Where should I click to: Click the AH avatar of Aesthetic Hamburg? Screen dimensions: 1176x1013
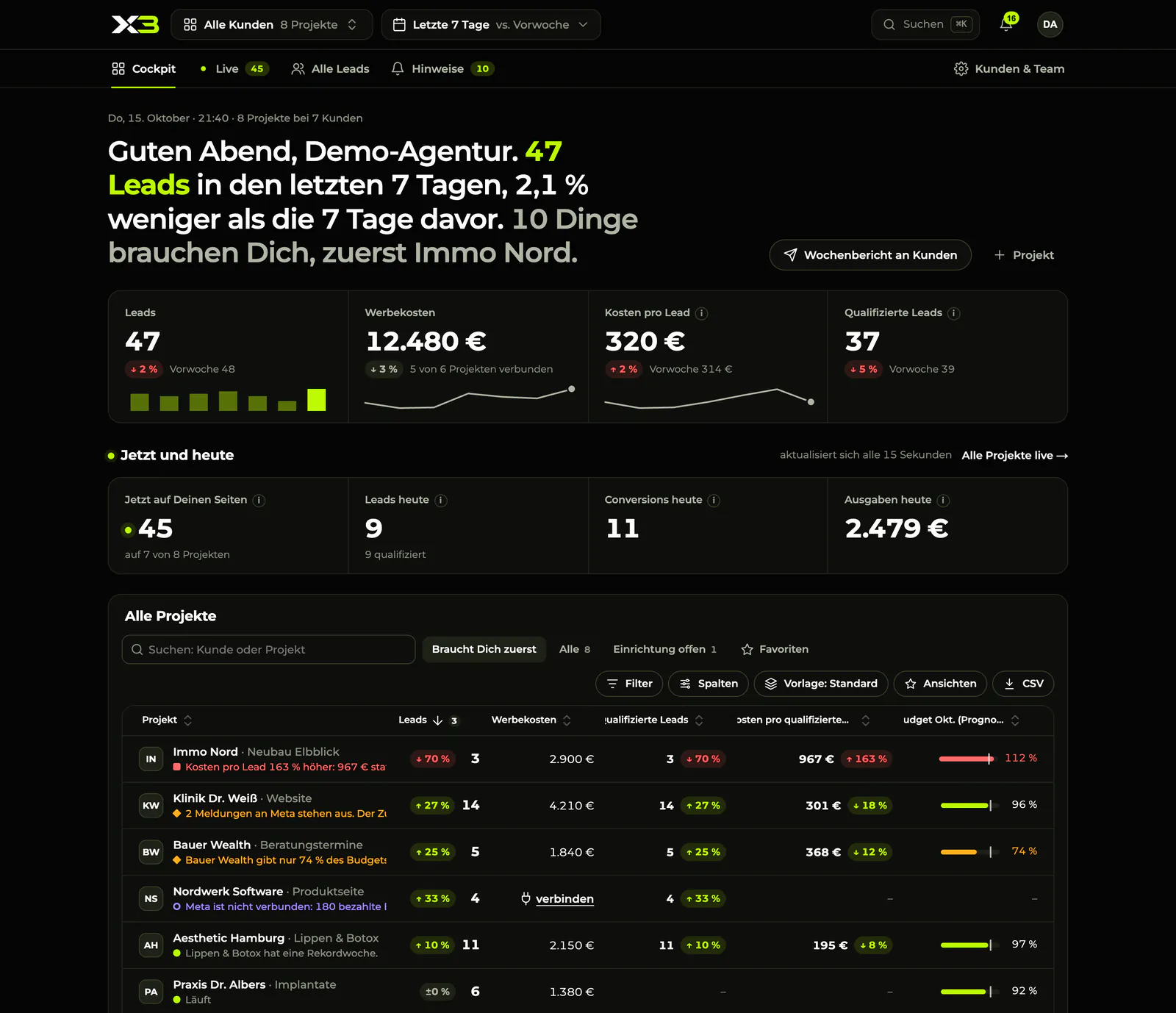151,945
